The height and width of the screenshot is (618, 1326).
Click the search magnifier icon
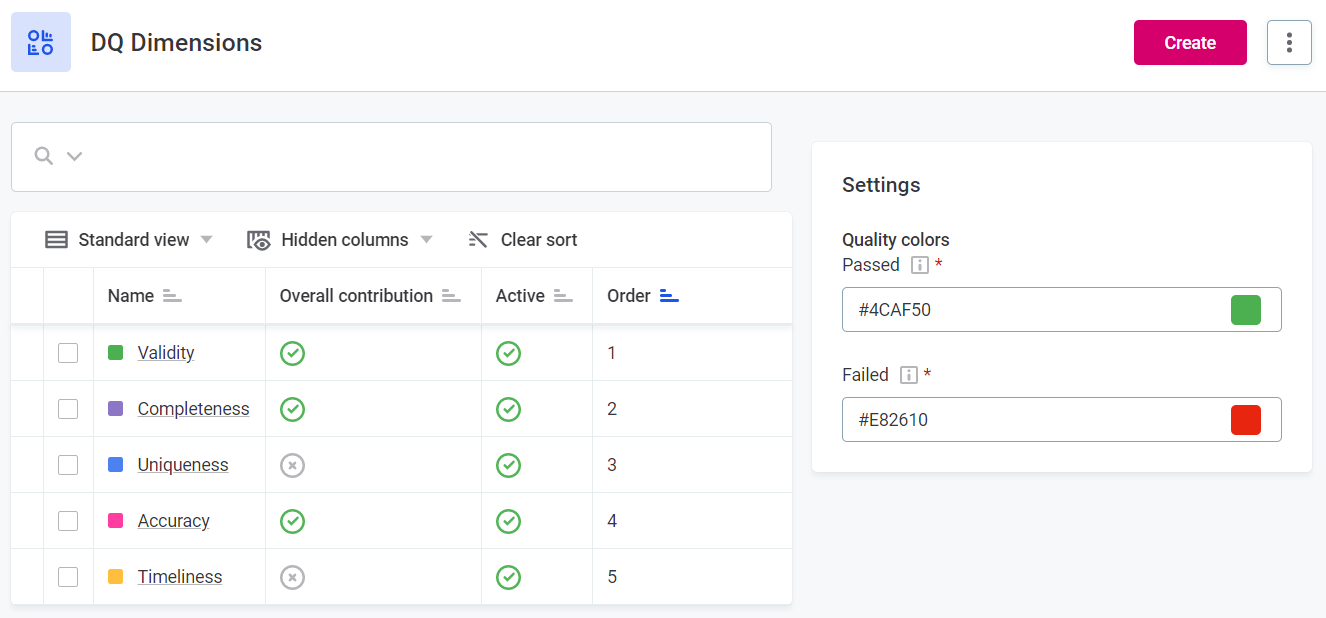point(43,156)
